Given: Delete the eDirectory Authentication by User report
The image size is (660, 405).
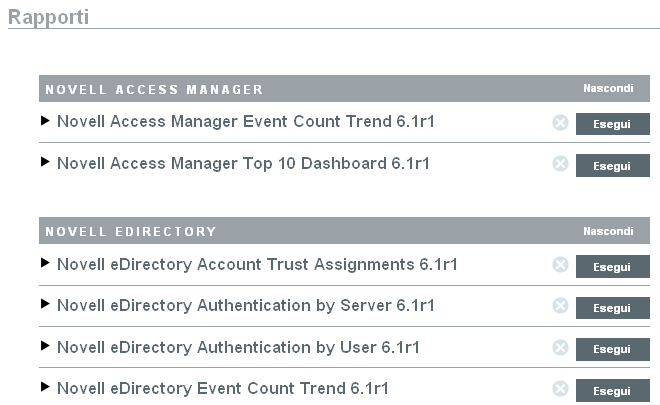Looking at the screenshot, I should pos(560,348).
